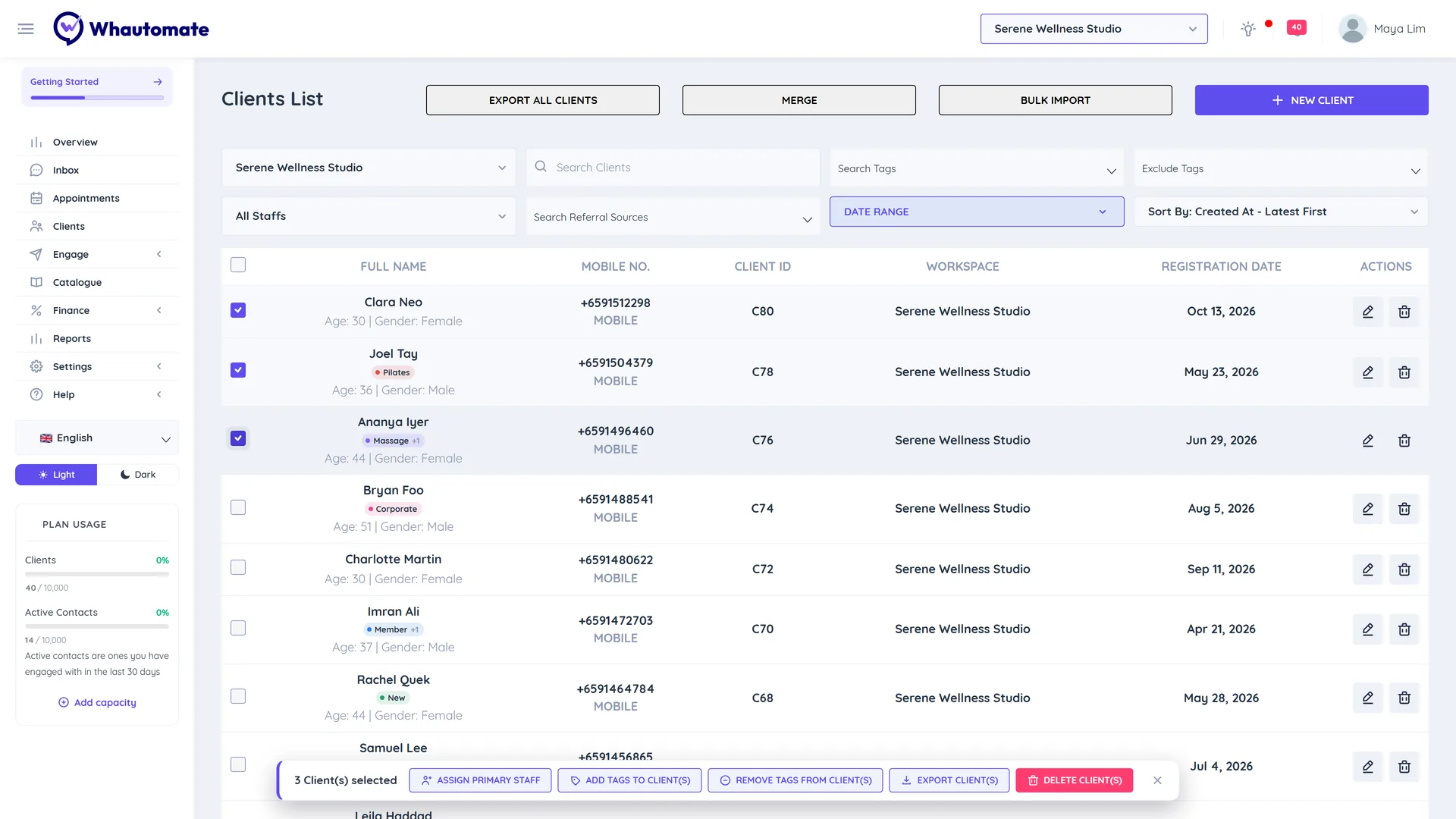Uncheck Ananya Iyer's row checkbox

[x=238, y=438]
